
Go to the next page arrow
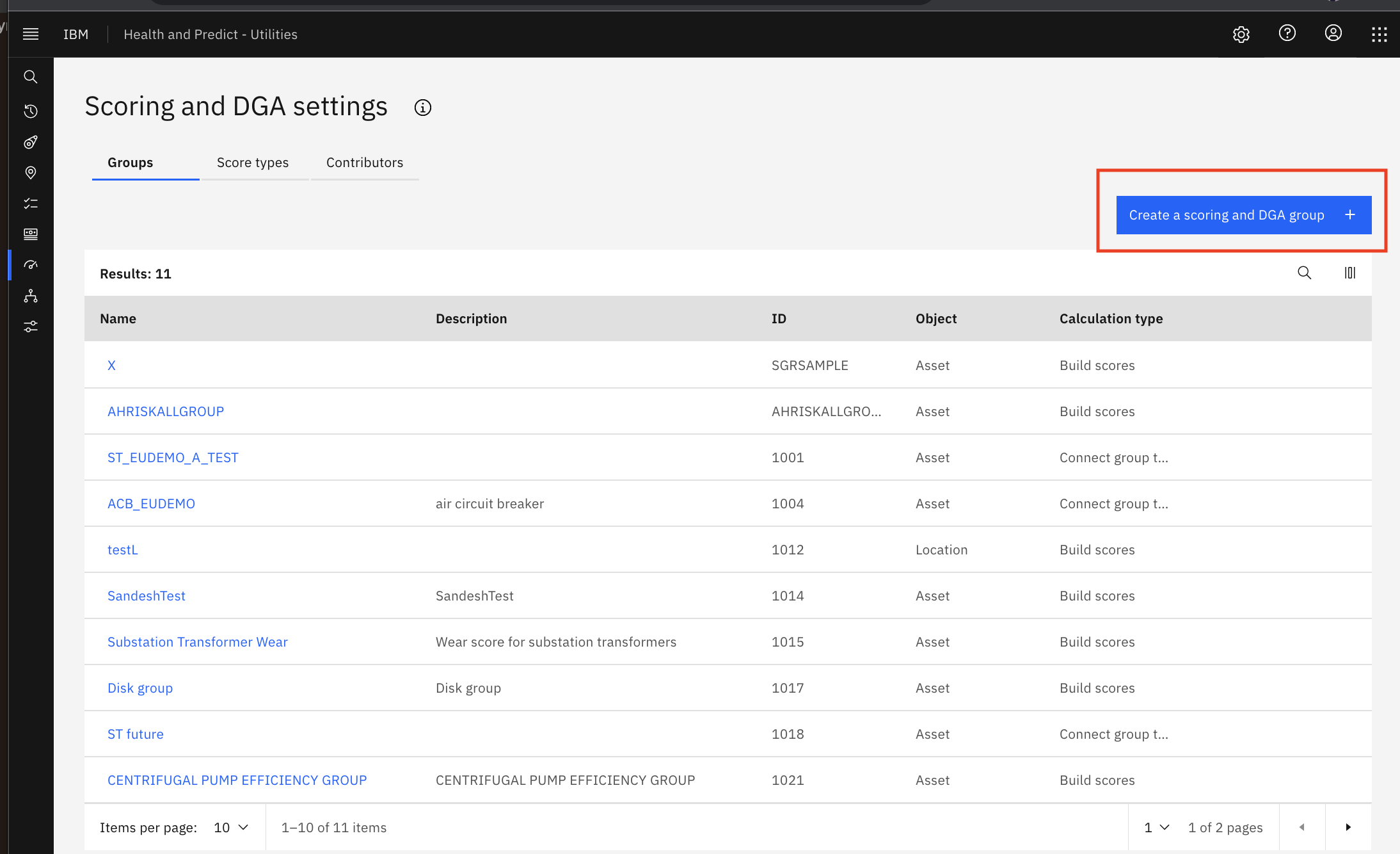click(1348, 827)
